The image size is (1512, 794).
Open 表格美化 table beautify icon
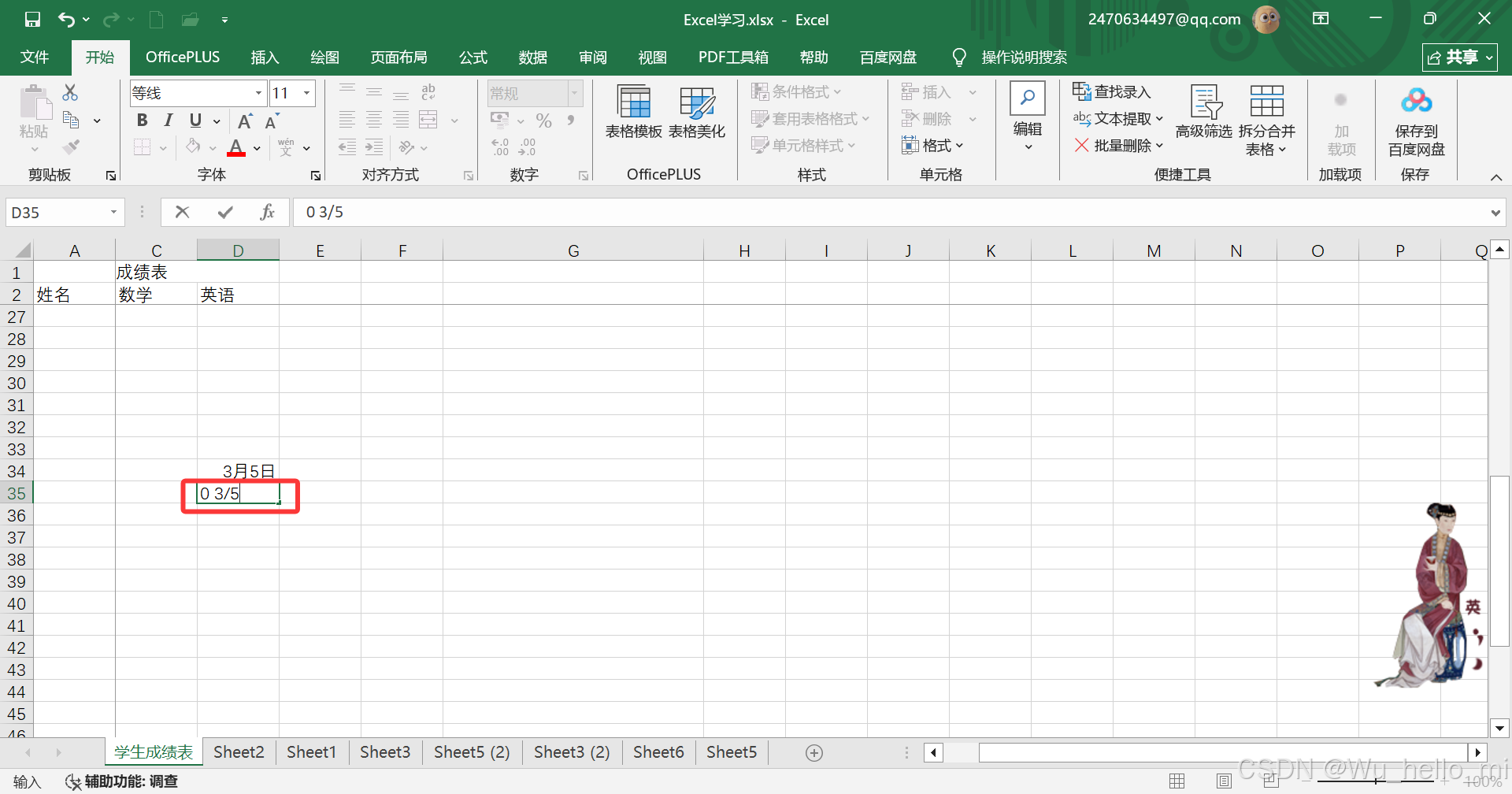point(697,113)
